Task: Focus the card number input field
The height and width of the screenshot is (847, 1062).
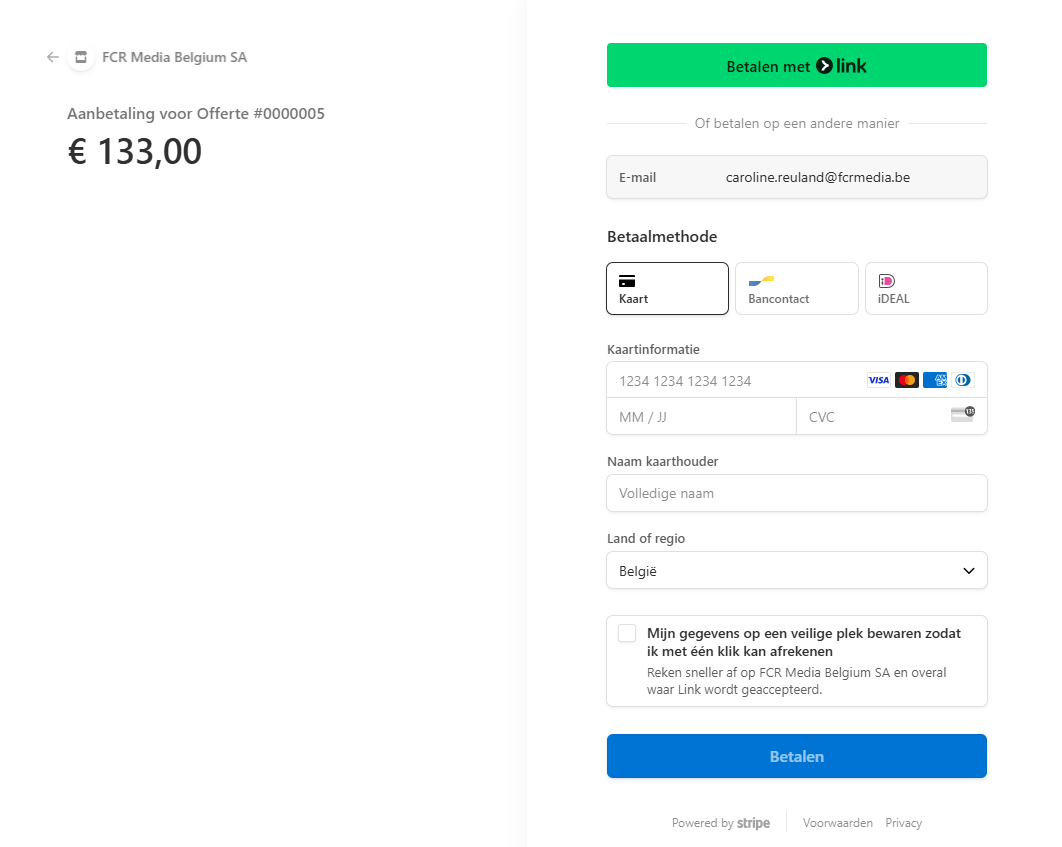Action: (x=735, y=381)
